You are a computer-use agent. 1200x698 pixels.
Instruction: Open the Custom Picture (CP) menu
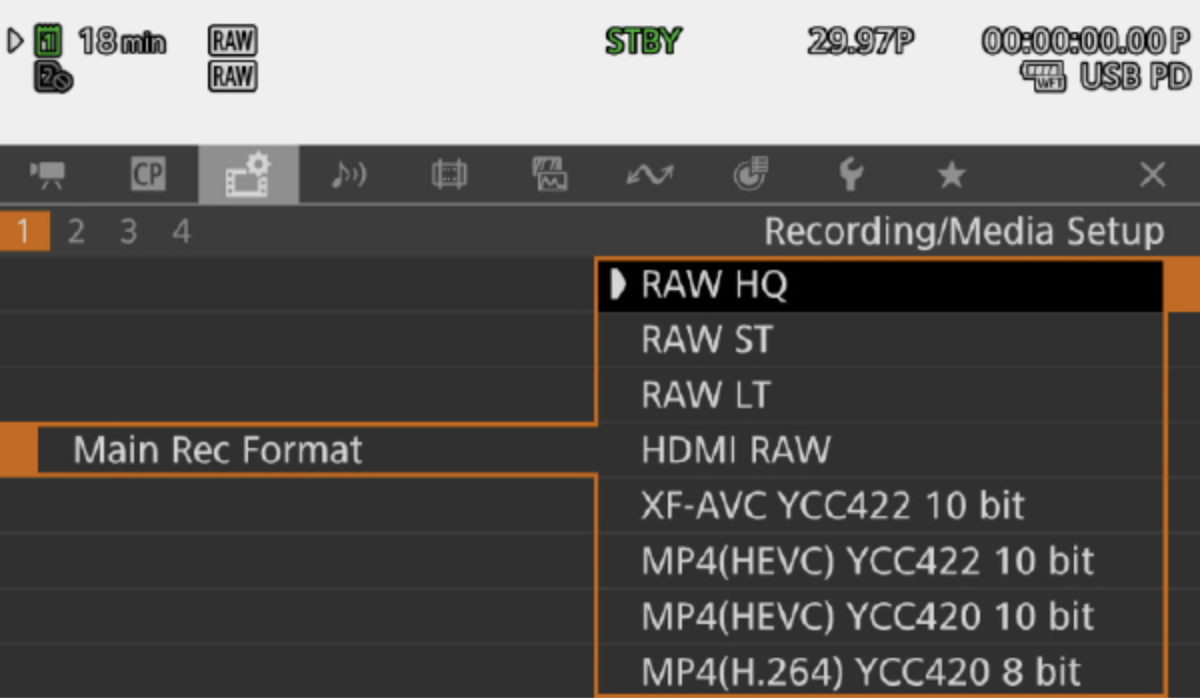(147, 176)
